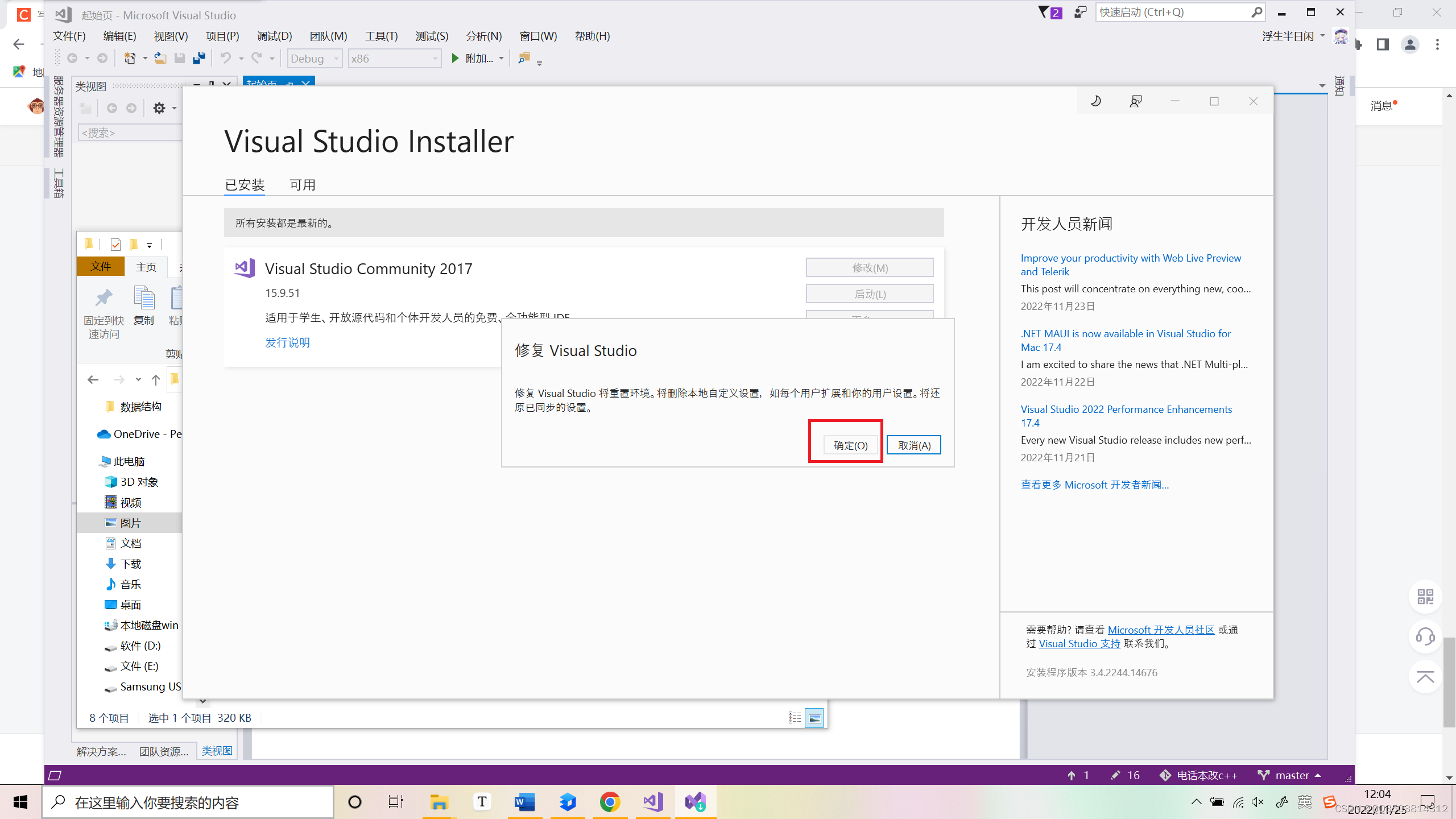Viewport: 1456px width, 819px height.
Task: Click the New Project toolbar icon
Action: tap(130, 59)
